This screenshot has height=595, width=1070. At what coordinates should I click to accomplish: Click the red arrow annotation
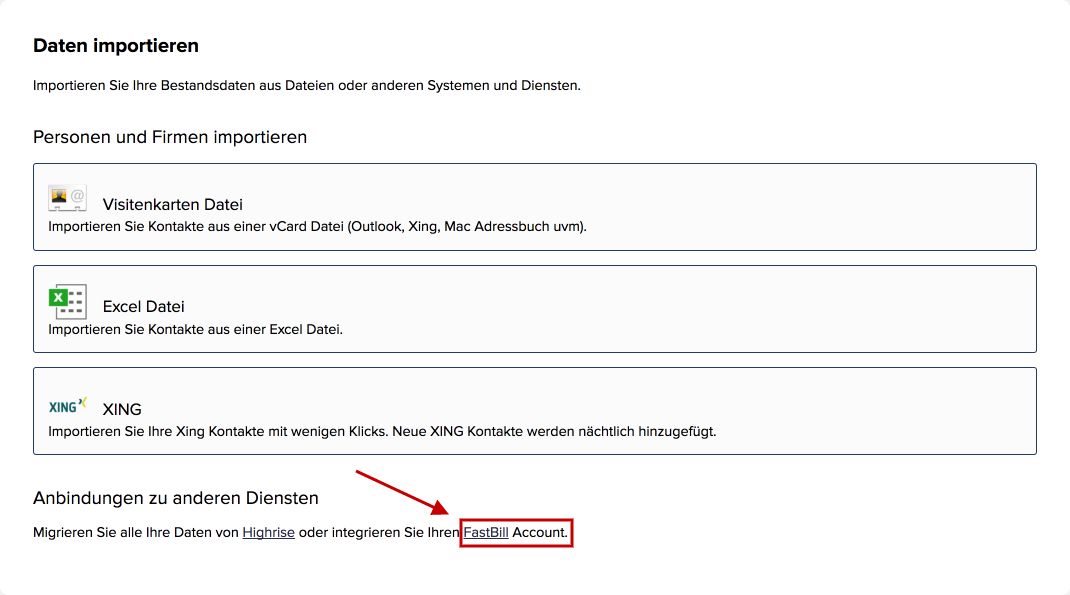click(x=402, y=492)
